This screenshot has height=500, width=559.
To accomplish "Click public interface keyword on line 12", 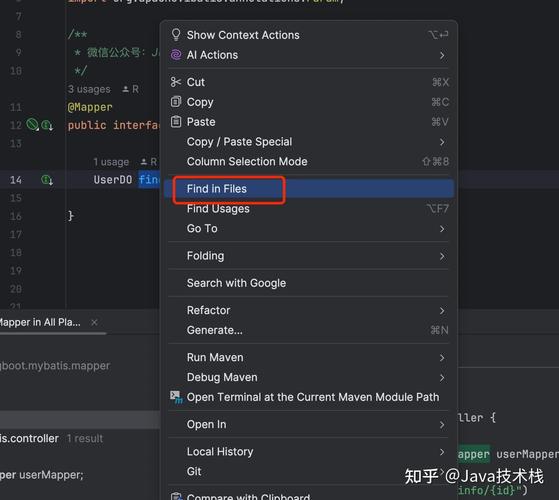I will (113, 125).
